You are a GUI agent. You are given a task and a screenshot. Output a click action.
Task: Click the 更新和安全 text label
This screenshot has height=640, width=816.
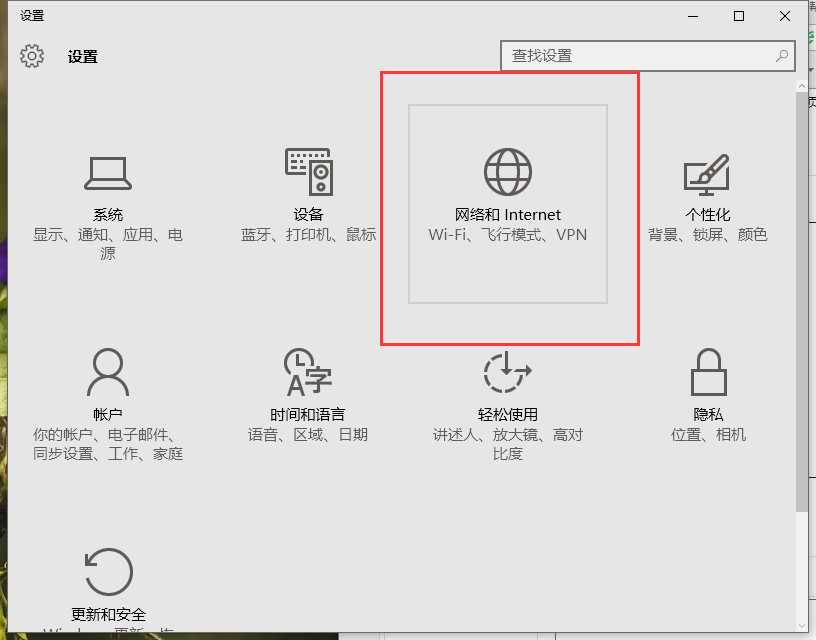(108, 614)
